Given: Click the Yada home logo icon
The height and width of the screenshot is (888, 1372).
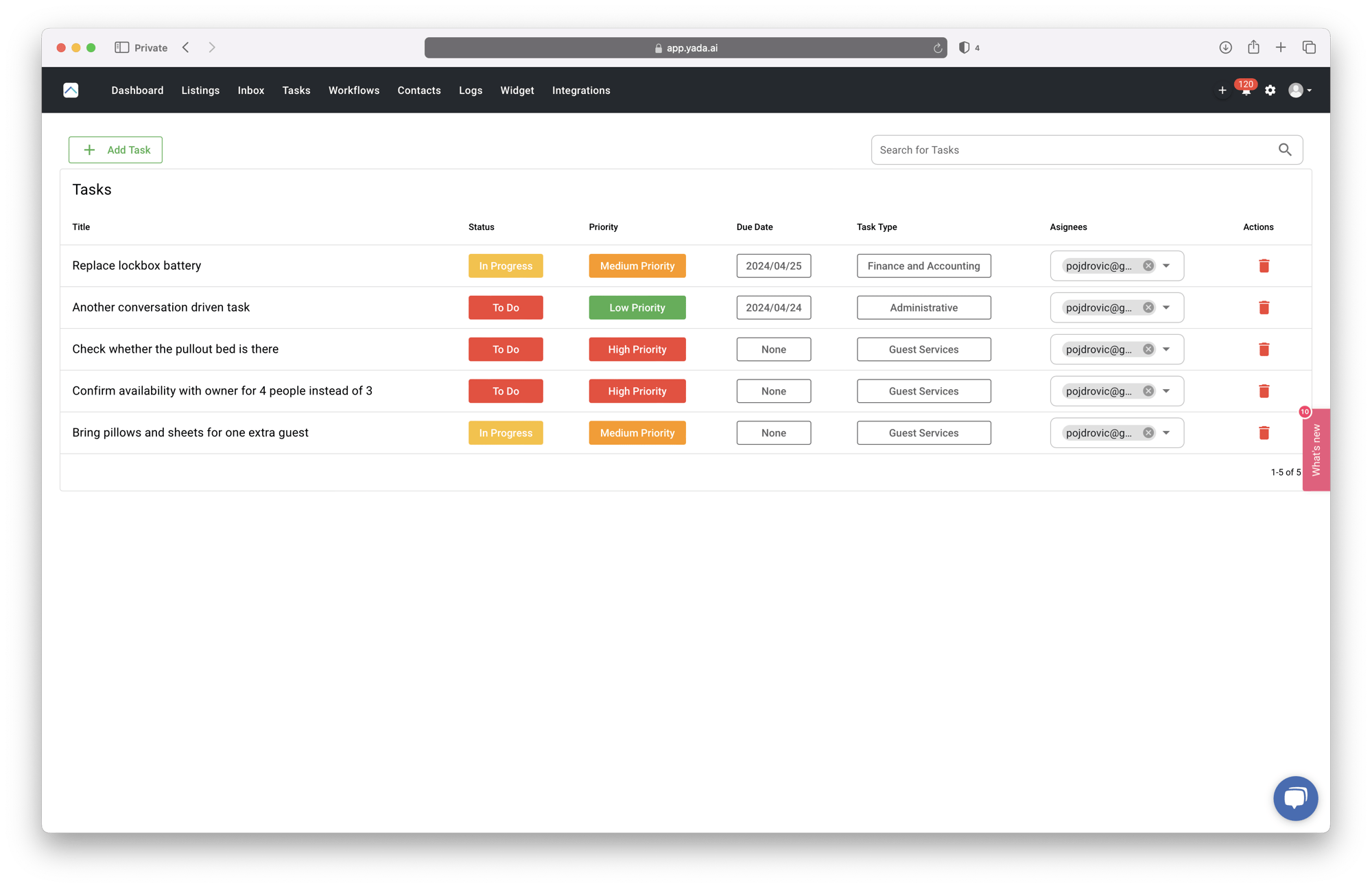Looking at the screenshot, I should (x=71, y=90).
